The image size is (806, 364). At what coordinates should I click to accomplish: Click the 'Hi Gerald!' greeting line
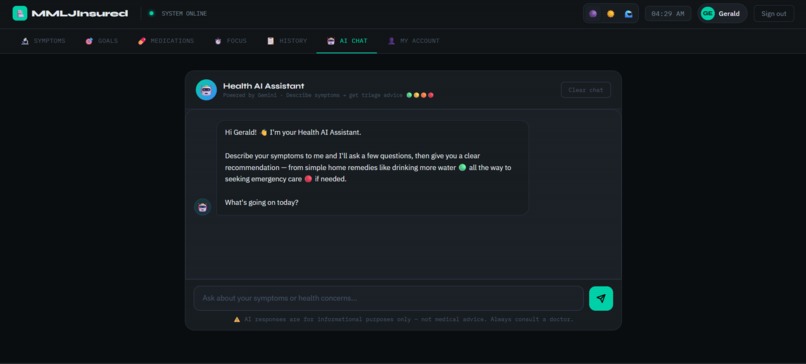tap(293, 132)
